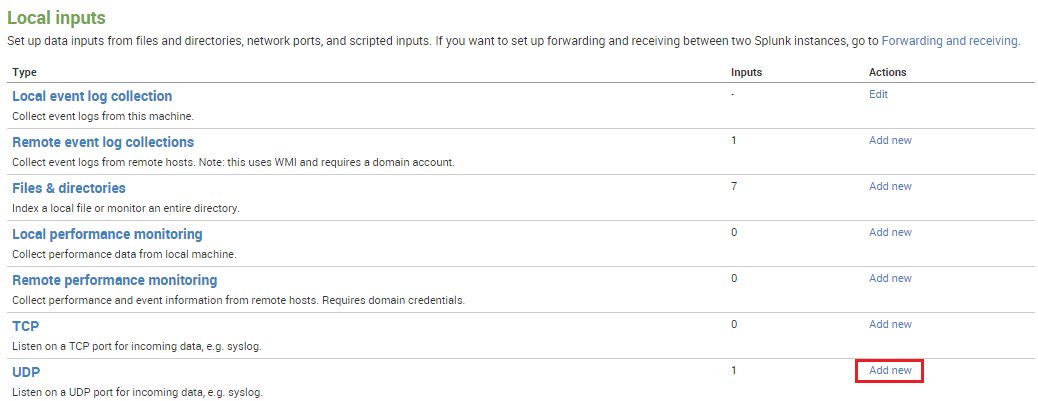Open the Forwarding and receiving link
This screenshot has width=1038, height=401.
click(950, 41)
